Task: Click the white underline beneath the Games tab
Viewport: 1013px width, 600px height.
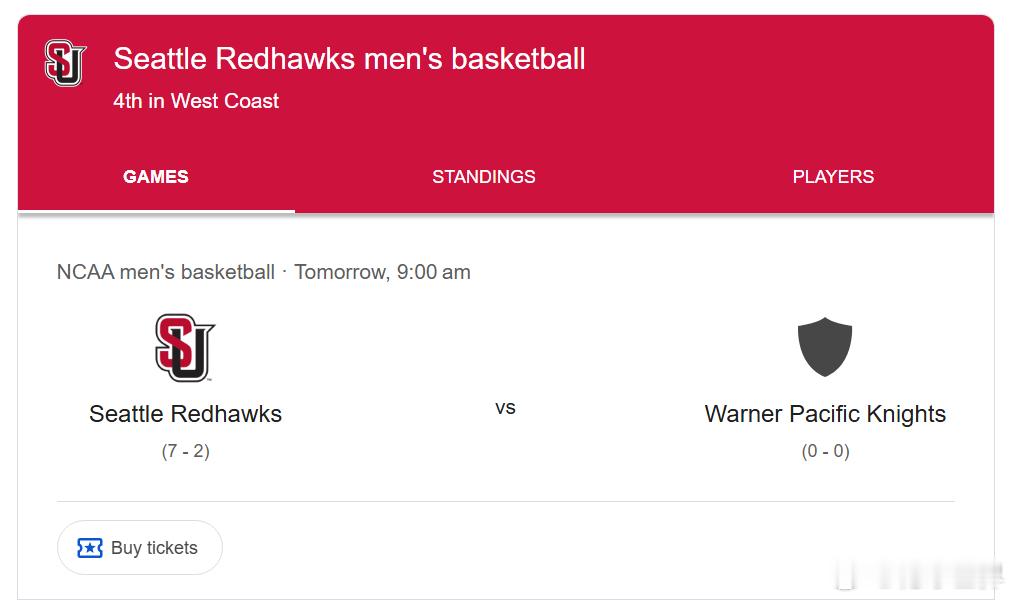Action: coord(156,211)
